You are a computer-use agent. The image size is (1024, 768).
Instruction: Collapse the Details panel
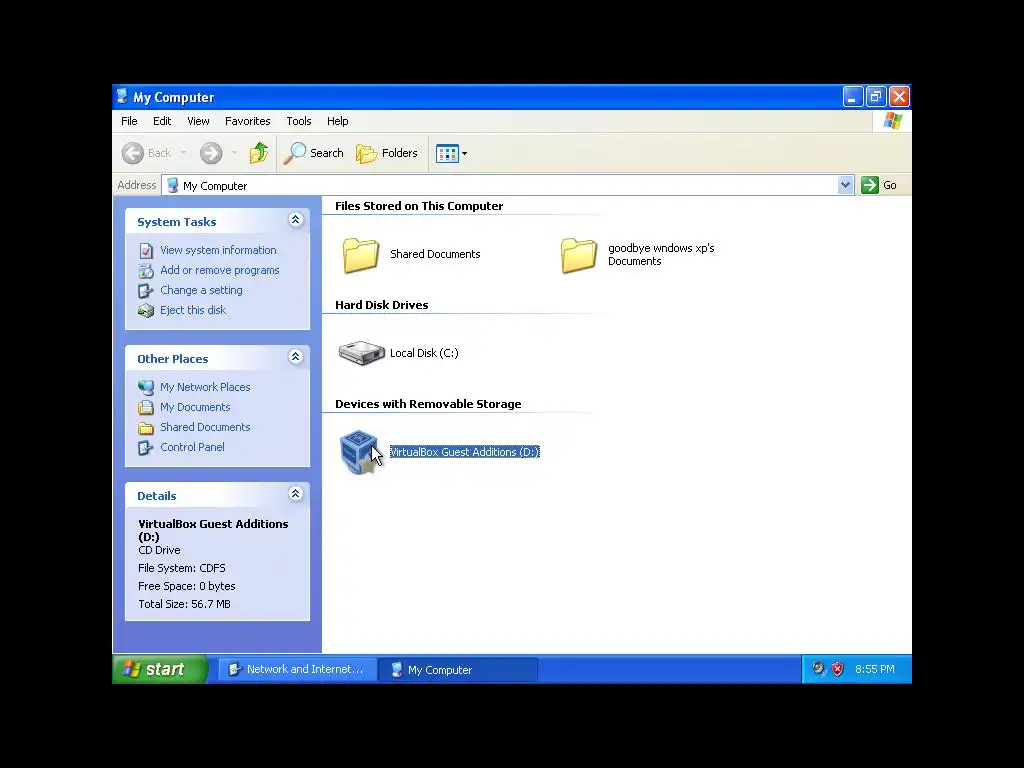click(x=295, y=494)
